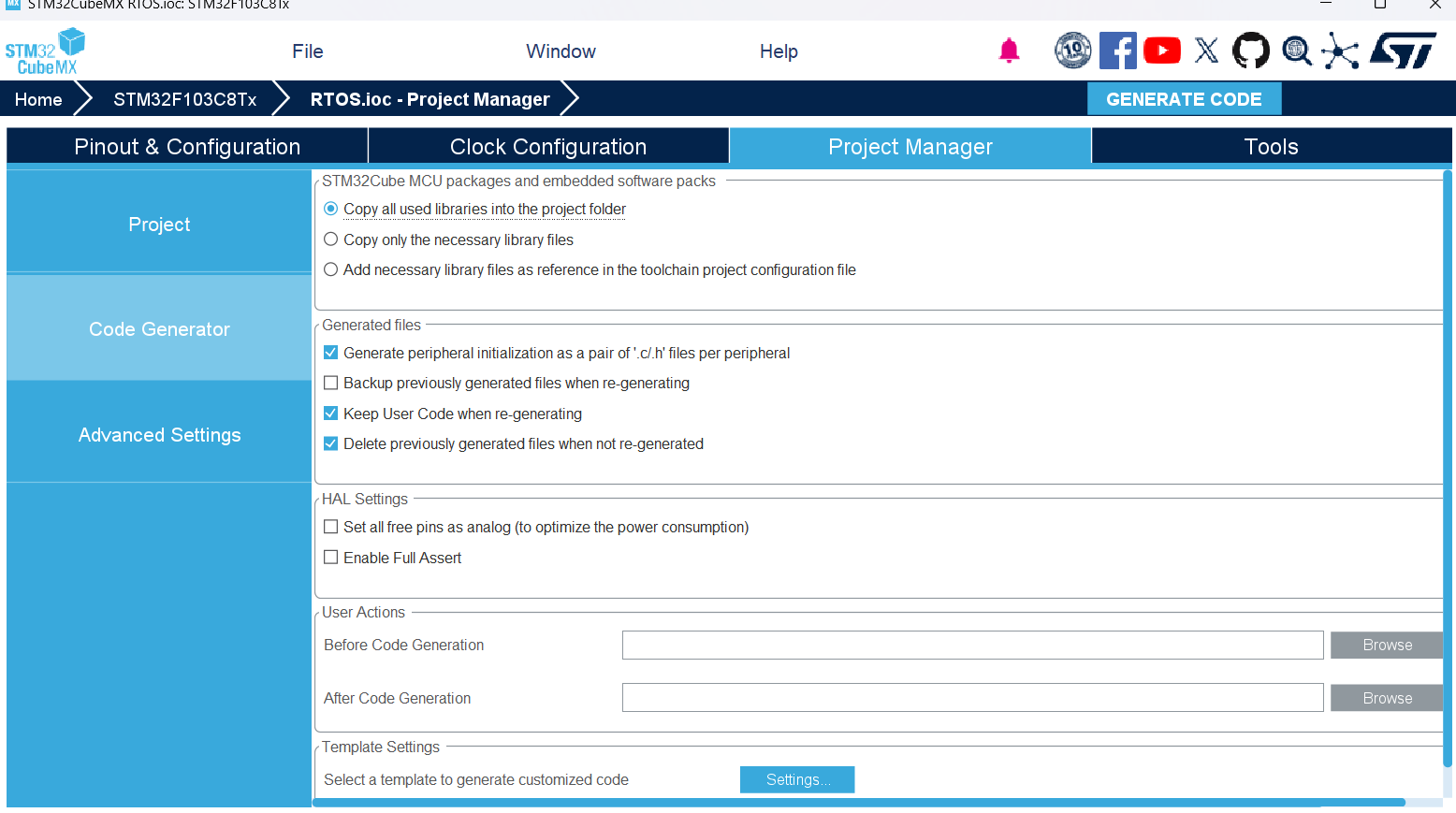Screen dimensions: 1456x813
Task: Open the notification bell
Action: 1009,51
